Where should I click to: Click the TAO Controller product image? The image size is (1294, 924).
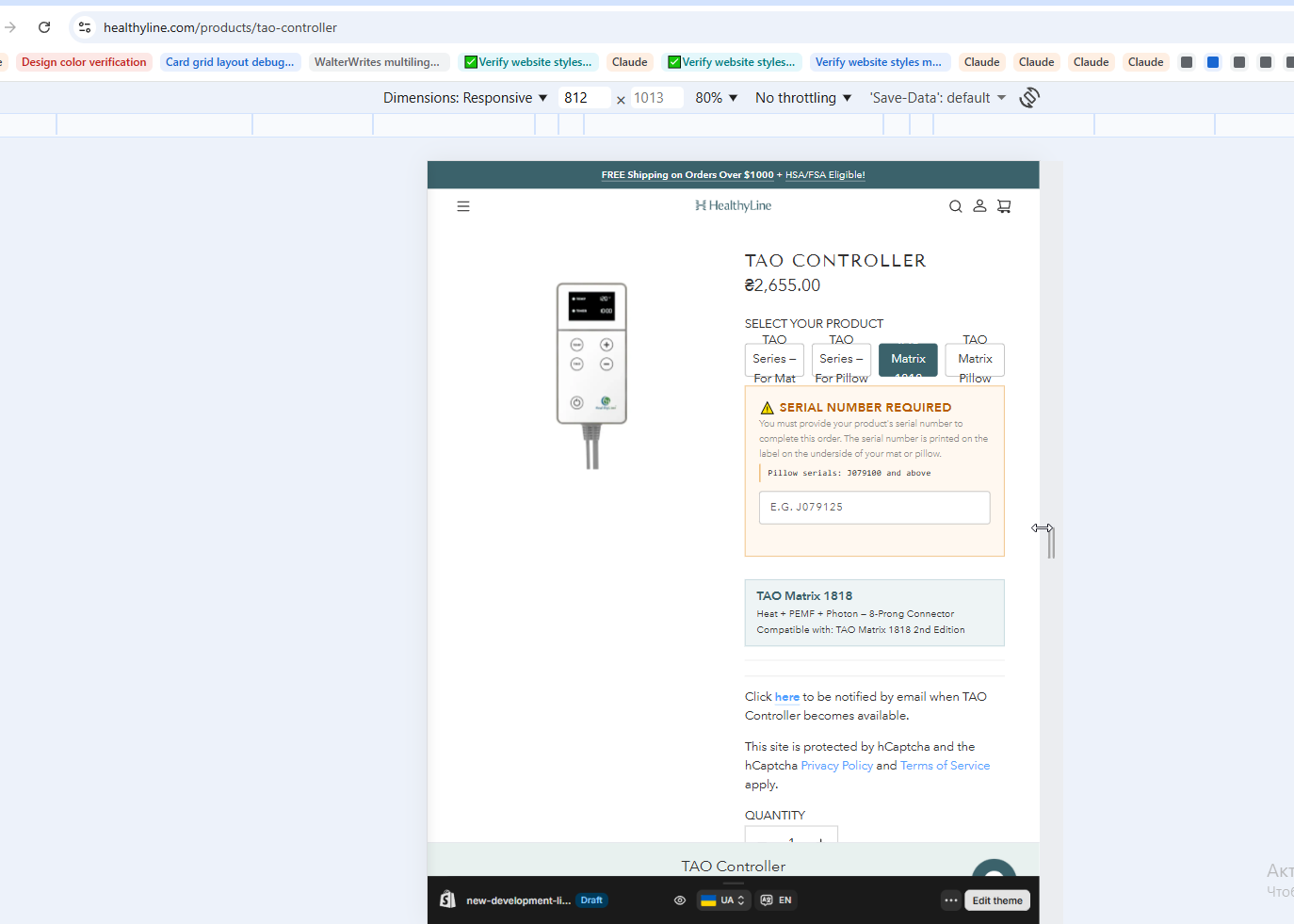591,375
